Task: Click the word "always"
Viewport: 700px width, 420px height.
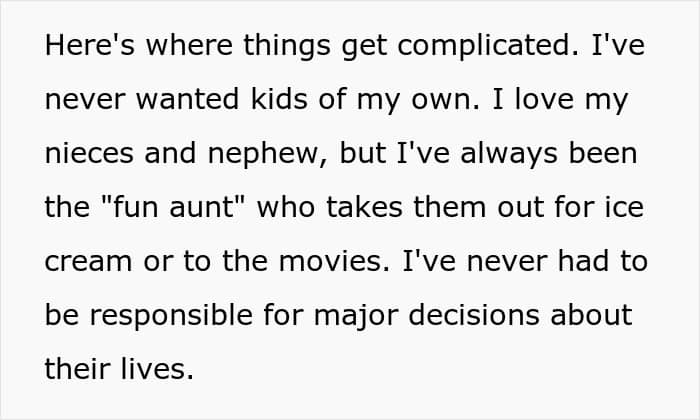Action: (509, 155)
